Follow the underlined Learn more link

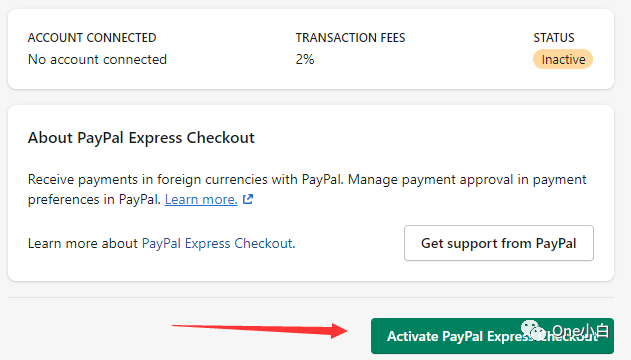[201, 199]
